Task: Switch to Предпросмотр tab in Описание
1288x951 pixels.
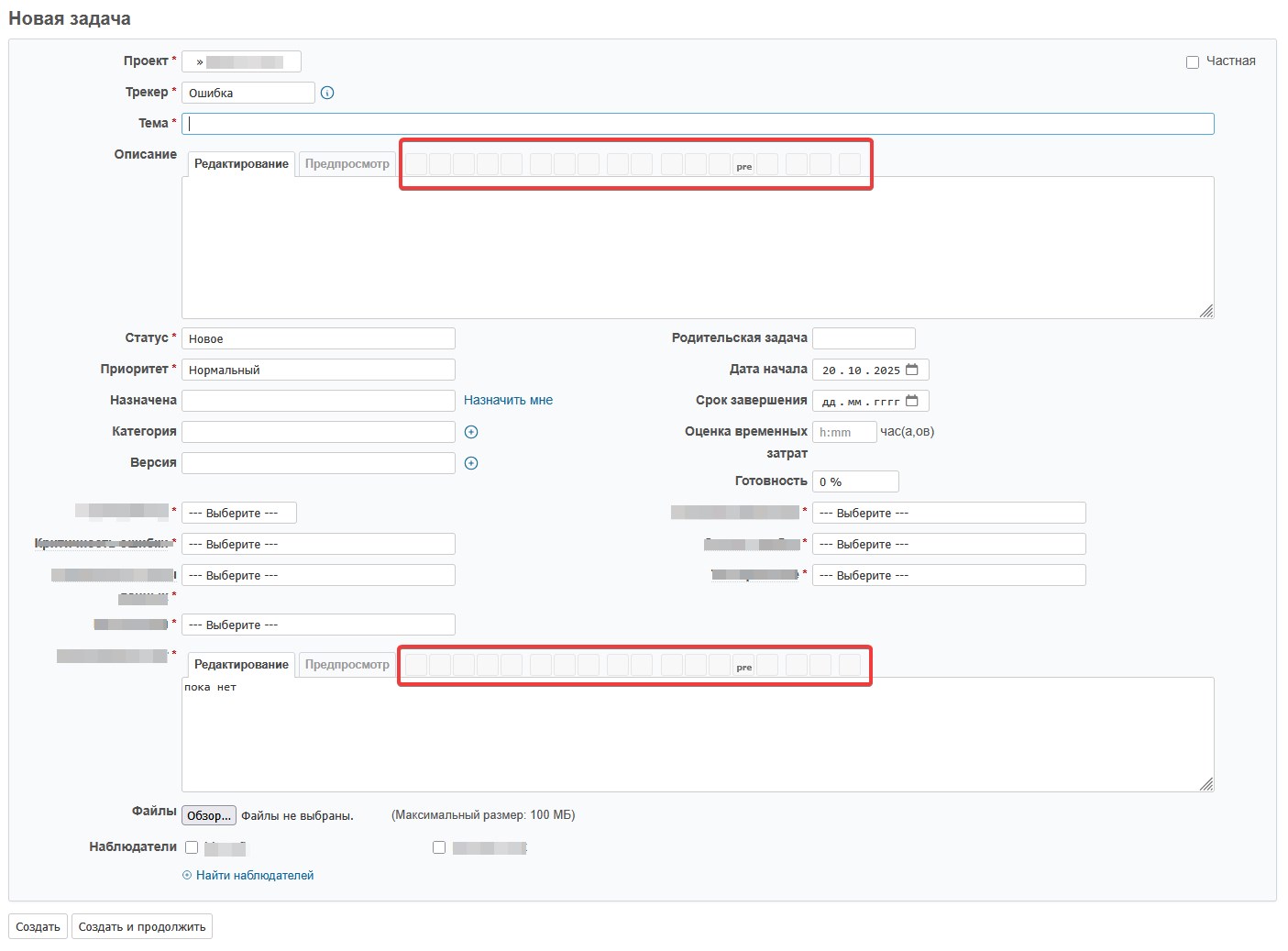Action: point(347,164)
